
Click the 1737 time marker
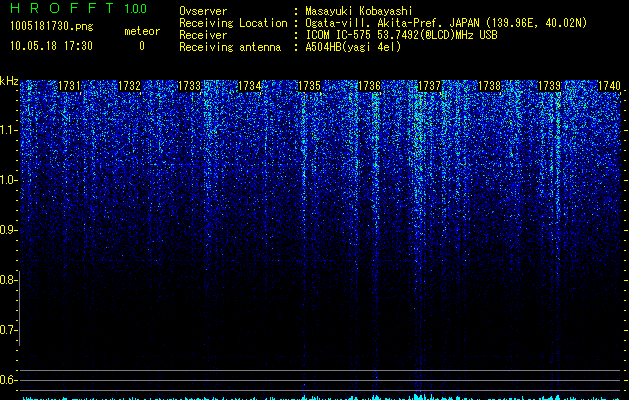pyautogui.click(x=429, y=86)
